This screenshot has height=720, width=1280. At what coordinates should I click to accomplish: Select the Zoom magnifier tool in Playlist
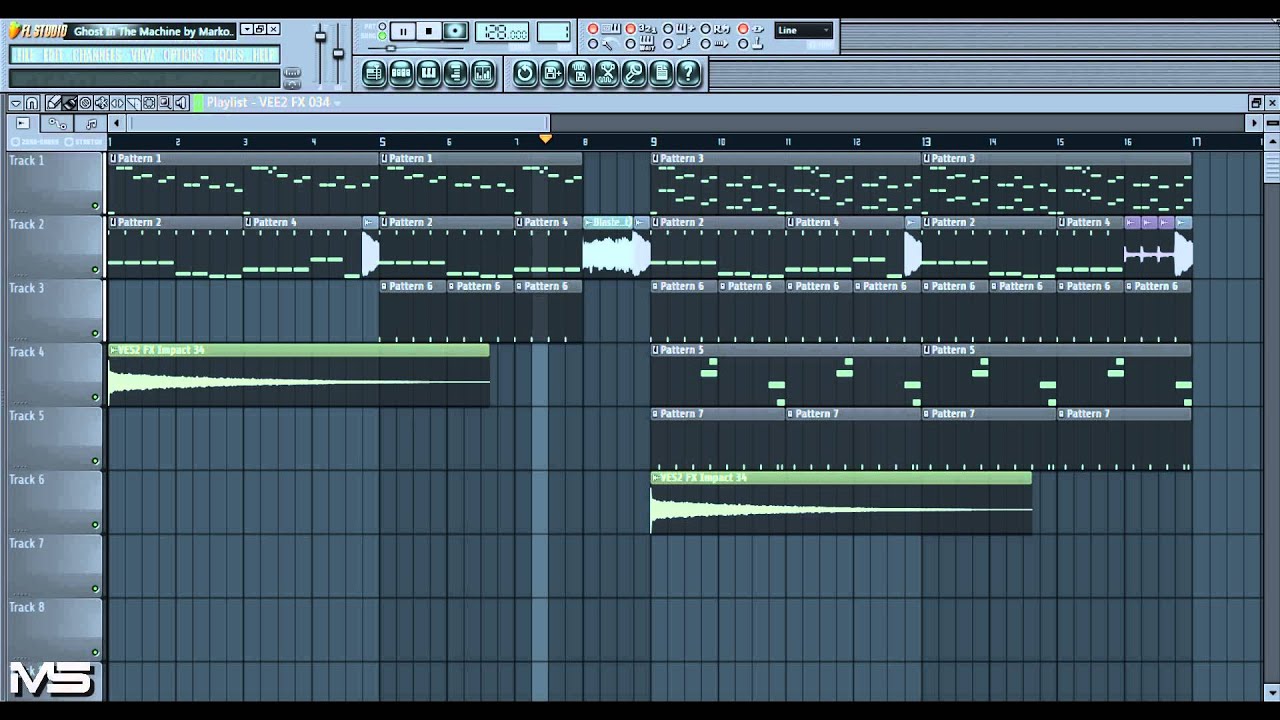(x=165, y=103)
